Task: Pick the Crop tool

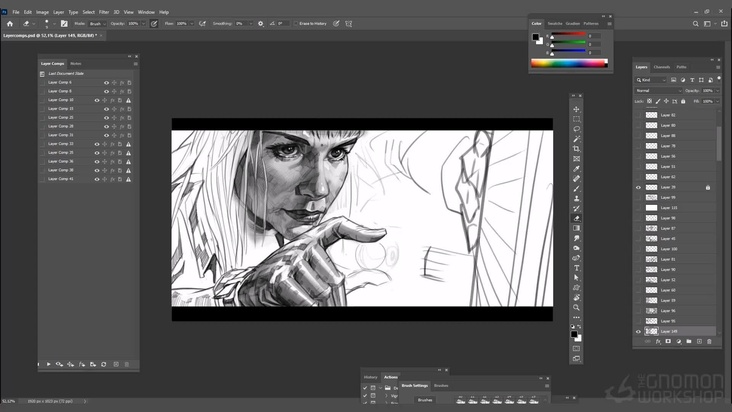Action: coord(577,148)
